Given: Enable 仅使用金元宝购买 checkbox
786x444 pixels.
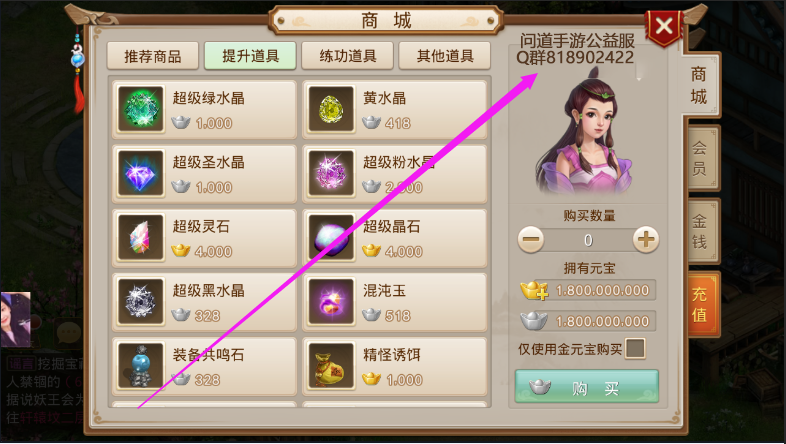Looking at the screenshot, I should click(635, 349).
